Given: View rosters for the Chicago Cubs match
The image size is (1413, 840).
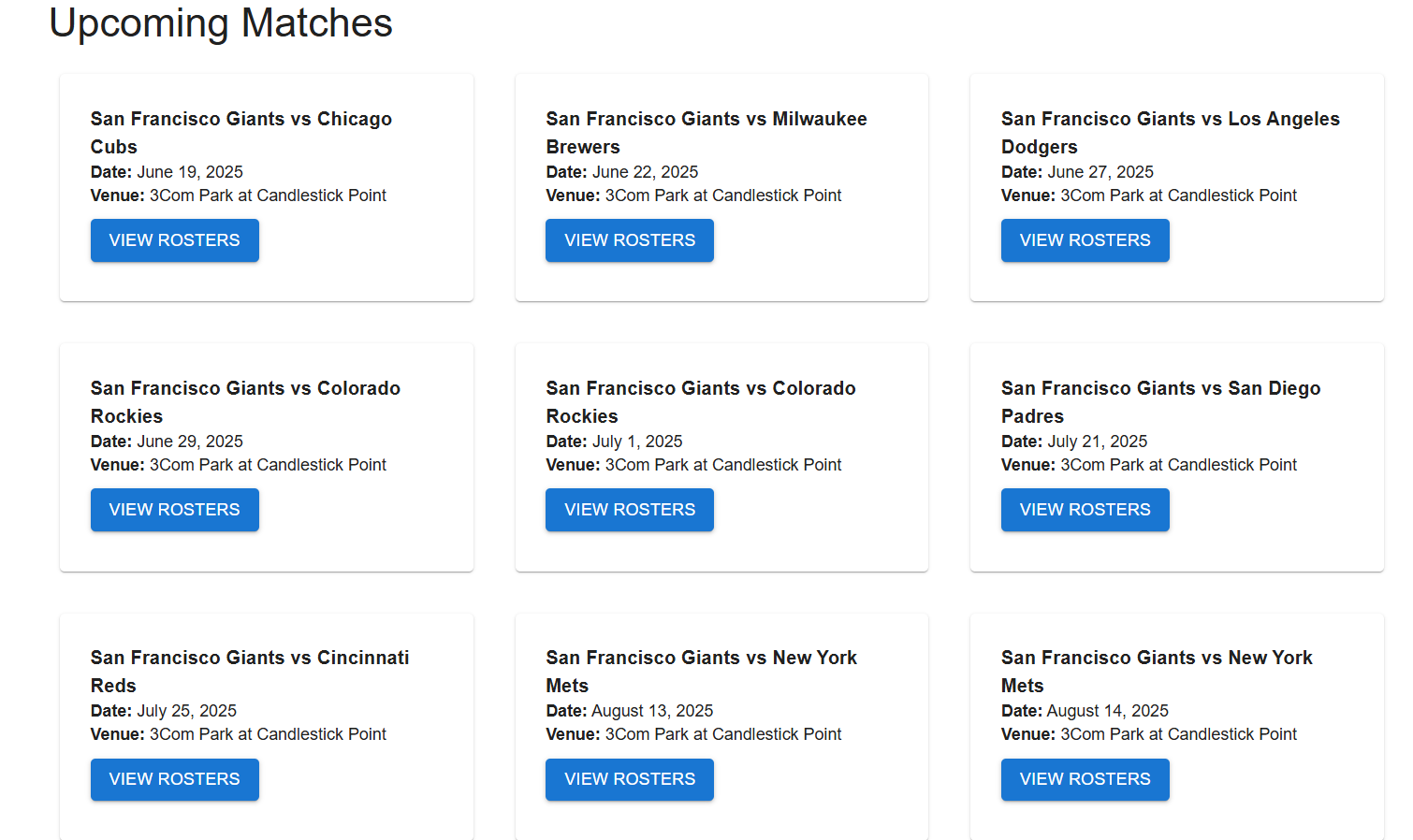Looking at the screenshot, I should click(x=174, y=240).
